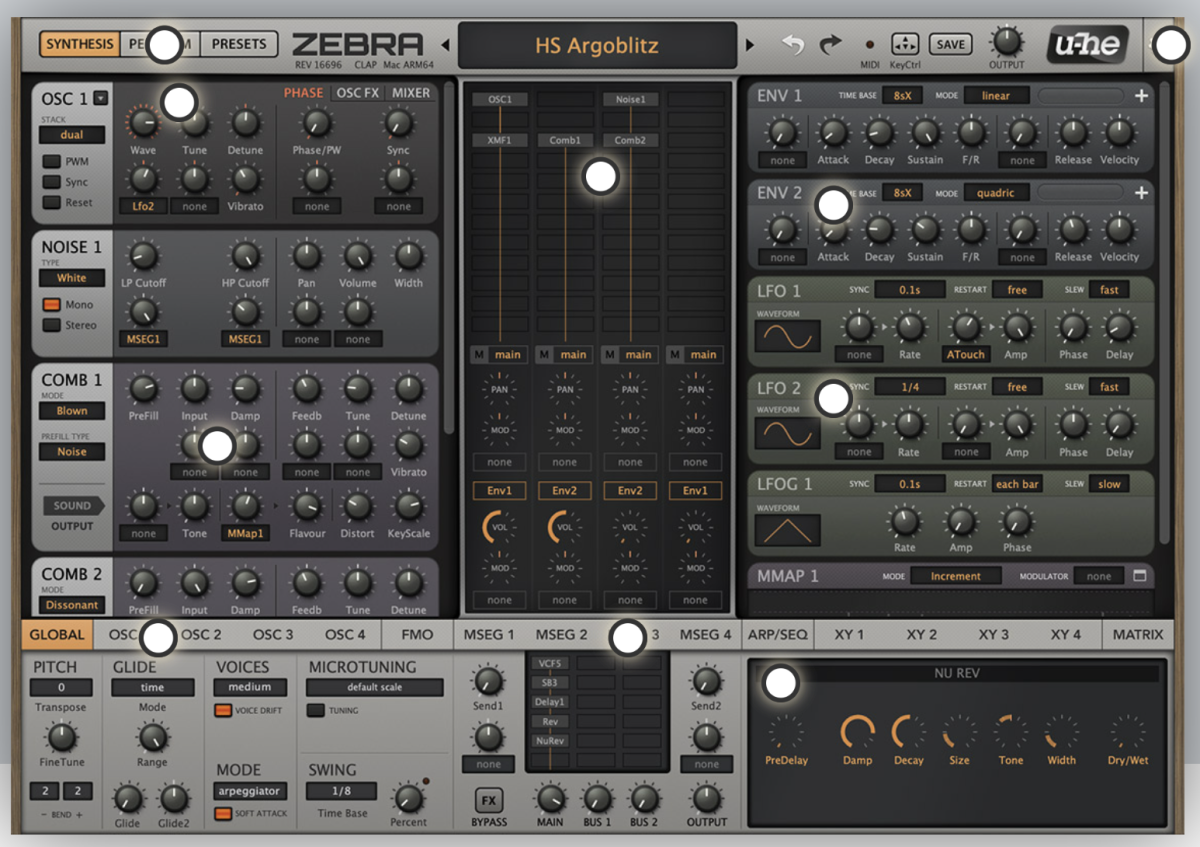Open the FMO lower tab

(418, 634)
